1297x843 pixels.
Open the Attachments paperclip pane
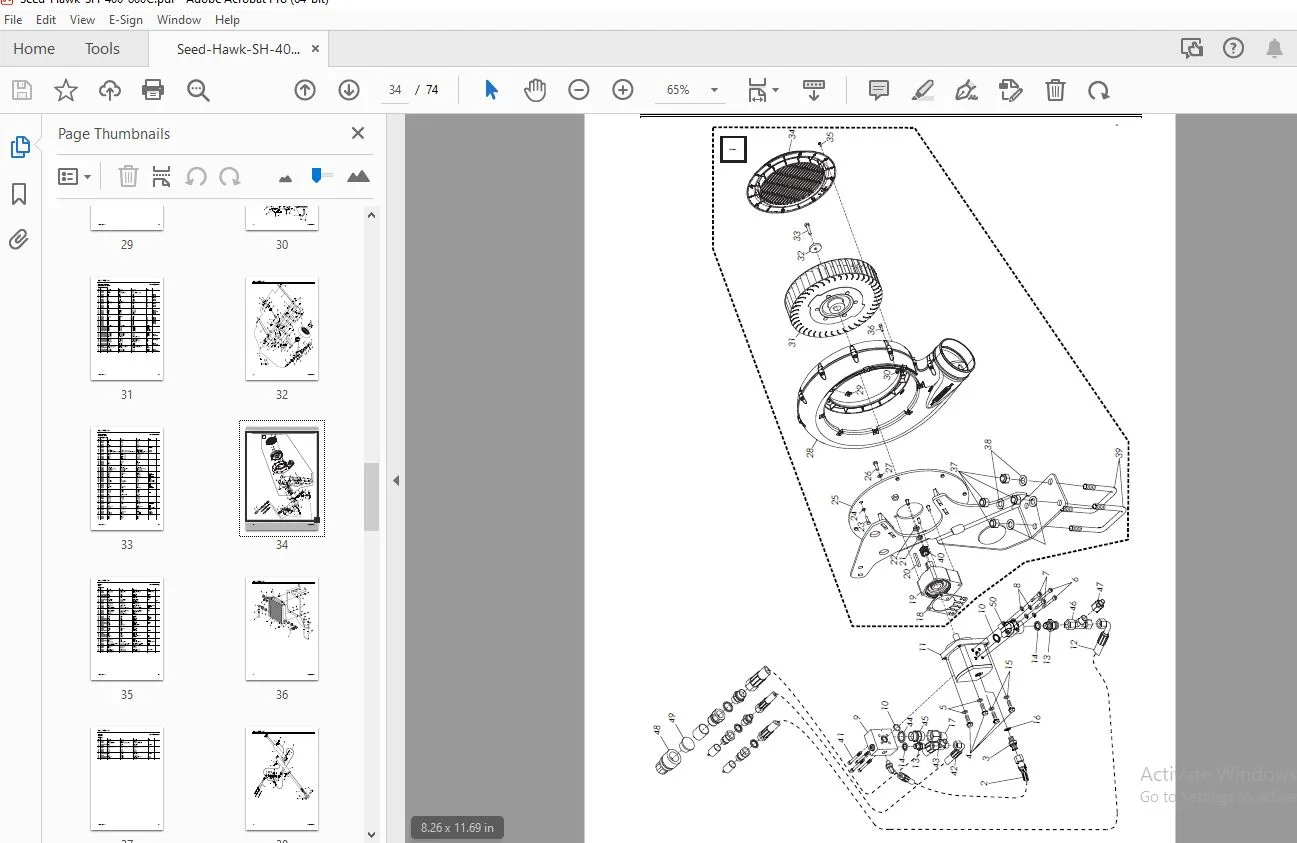[19, 240]
